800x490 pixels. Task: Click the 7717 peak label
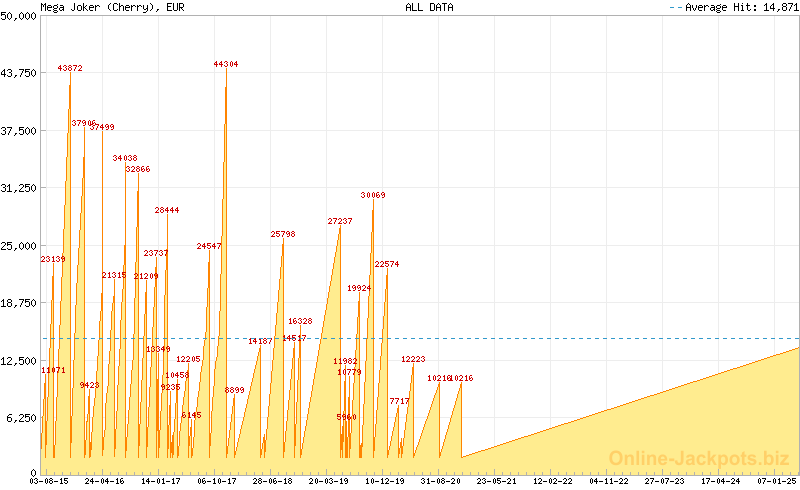point(399,401)
